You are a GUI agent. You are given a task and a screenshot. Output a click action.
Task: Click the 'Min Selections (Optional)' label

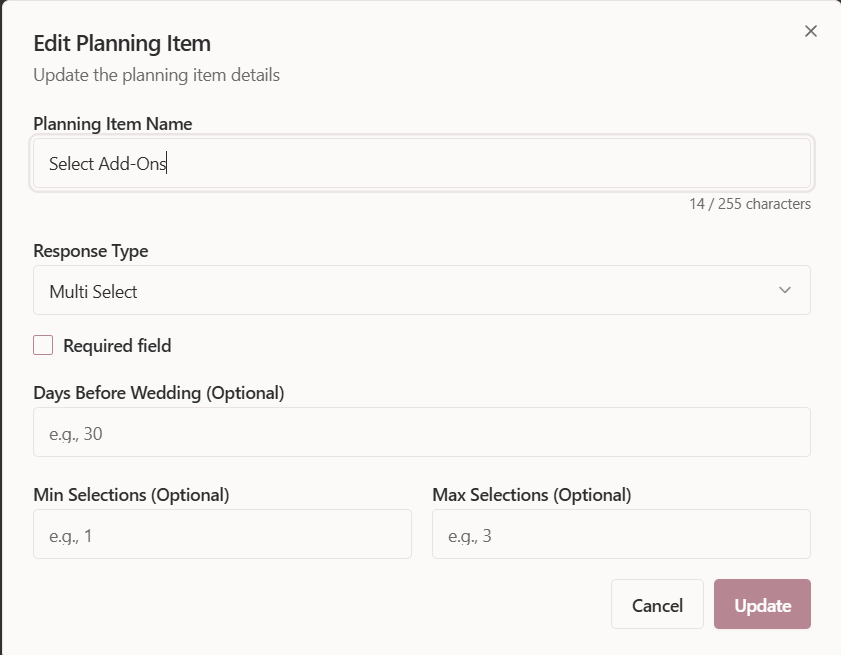coord(131,495)
